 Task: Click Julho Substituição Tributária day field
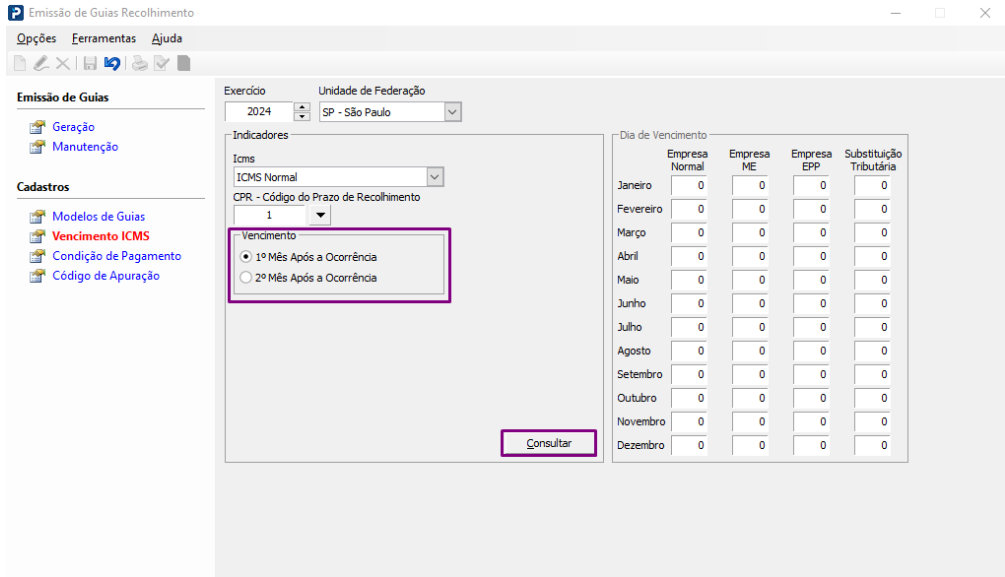click(872, 327)
